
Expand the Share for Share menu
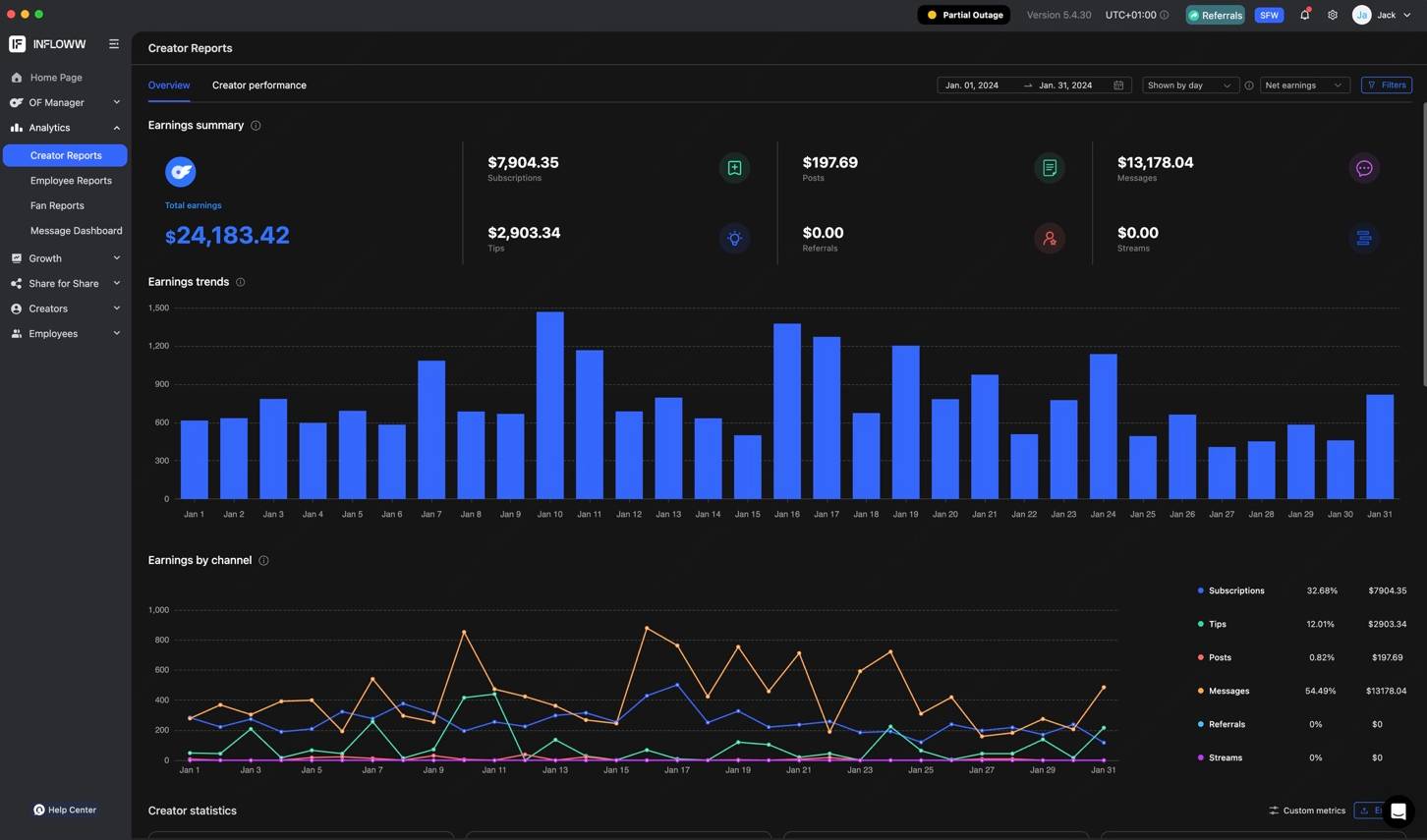tap(65, 284)
